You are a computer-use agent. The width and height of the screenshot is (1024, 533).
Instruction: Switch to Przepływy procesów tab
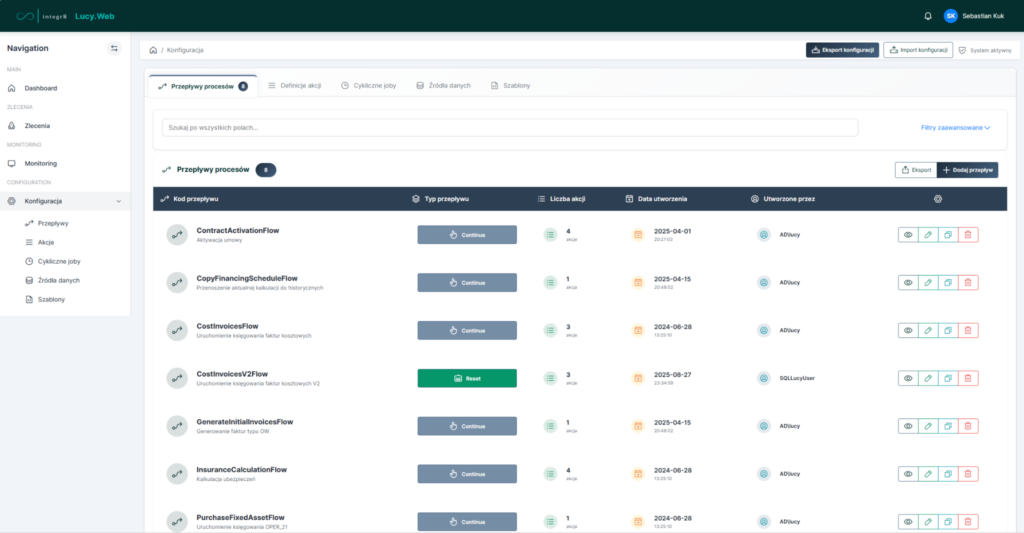[x=203, y=86]
